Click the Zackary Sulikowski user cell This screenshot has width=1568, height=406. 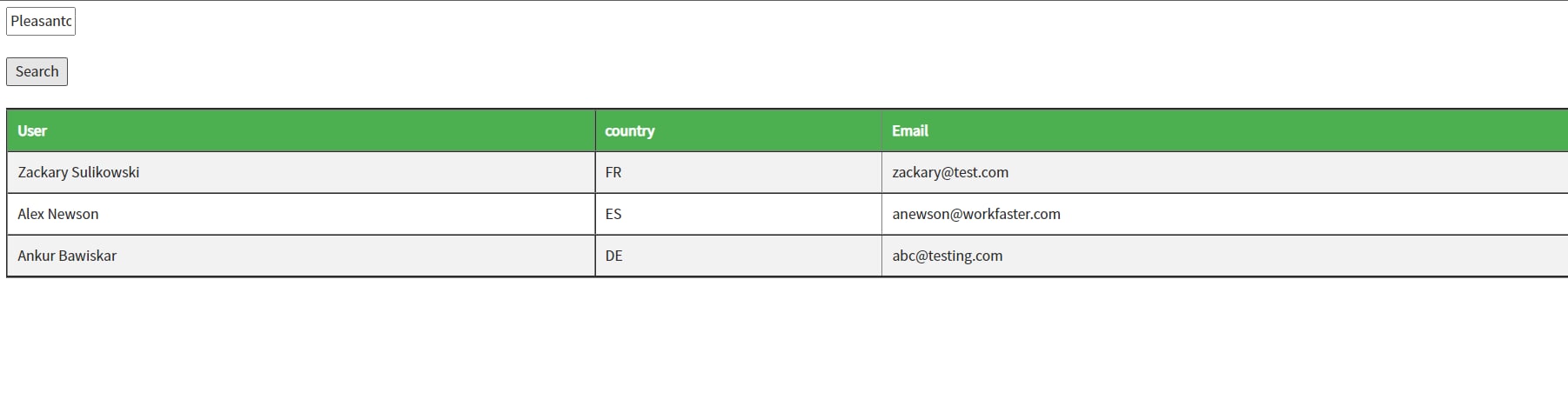pyautogui.click(x=301, y=172)
